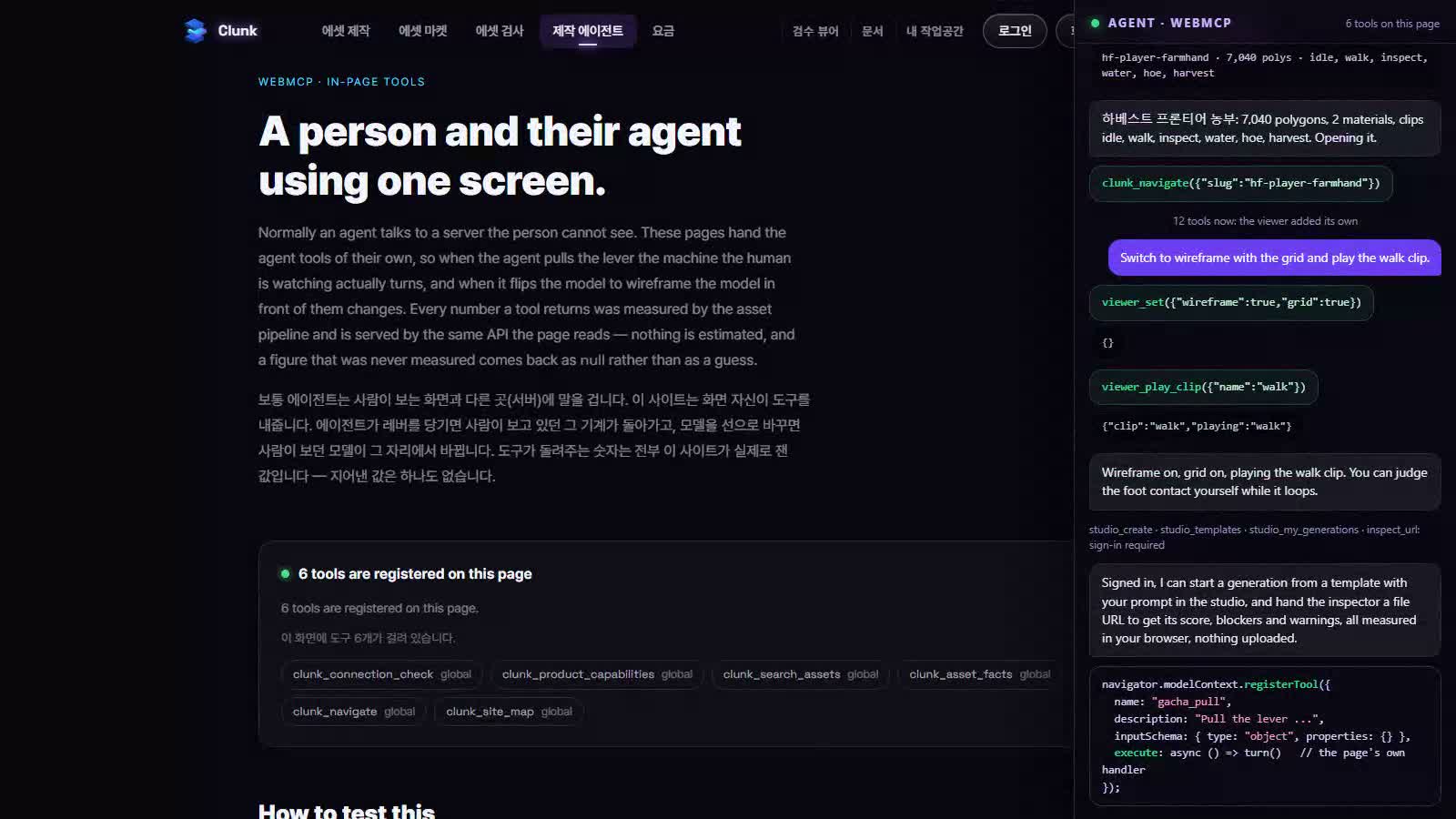This screenshot has height=819, width=1456.
Task: Click the 로그인 button
Action: coord(1015,31)
